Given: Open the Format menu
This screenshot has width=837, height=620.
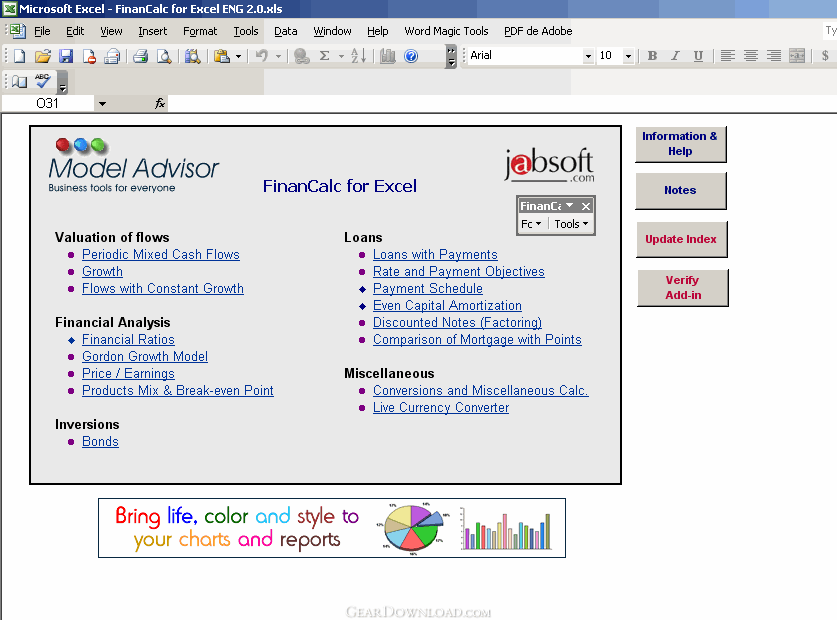Looking at the screenshot, I should point(200,31).
